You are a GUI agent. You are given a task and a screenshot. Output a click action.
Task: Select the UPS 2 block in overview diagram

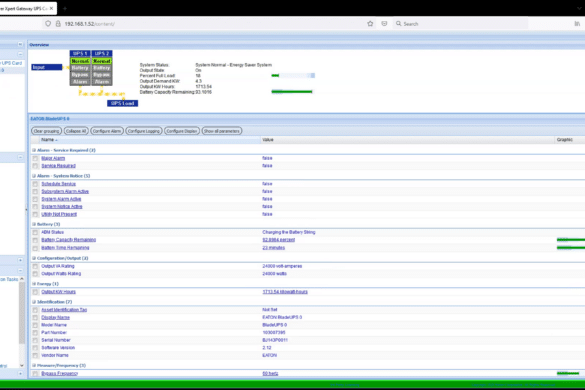(x=101, y=54)
